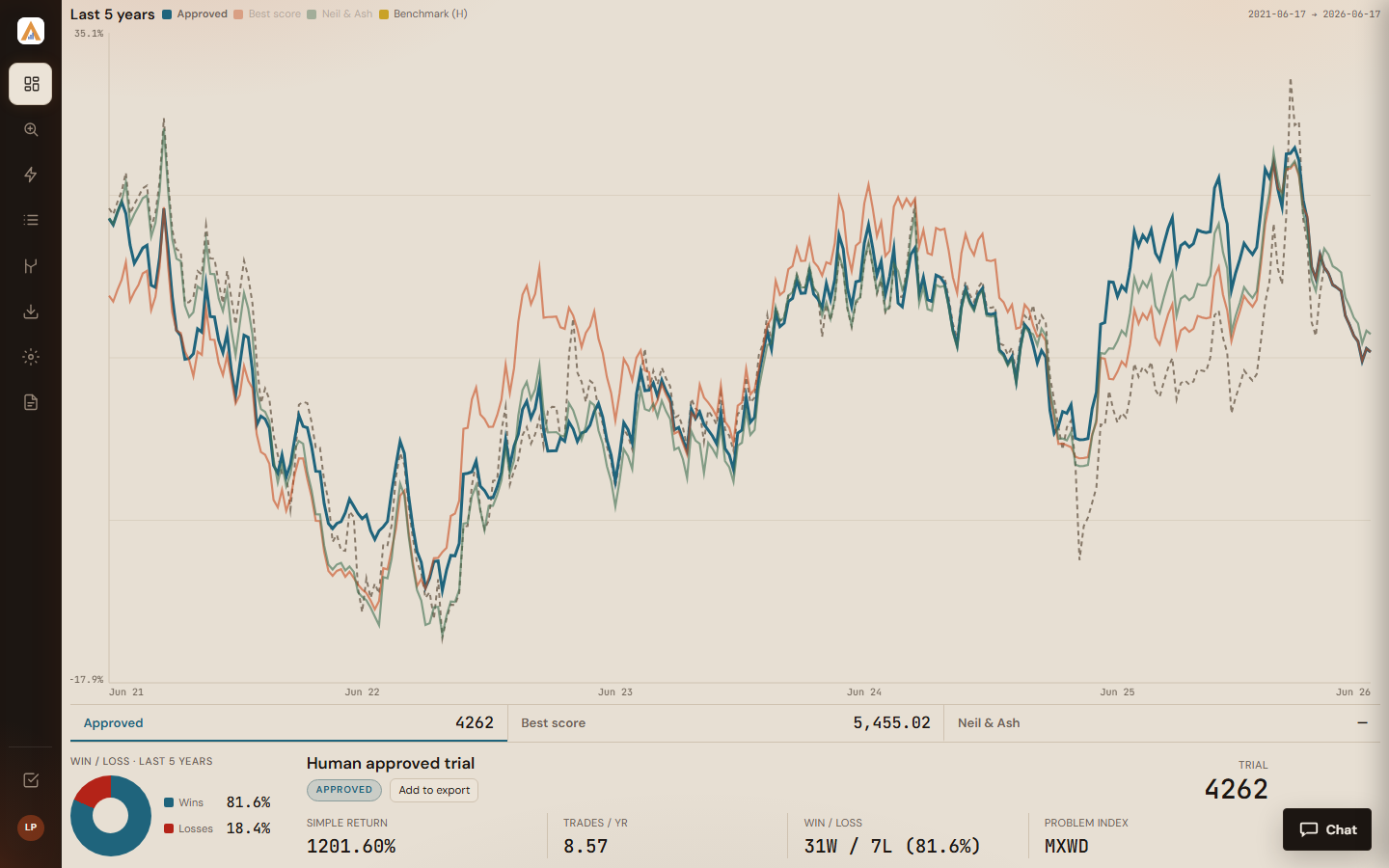Open the list view sidebar icon
Viewport: 1389px width, 868px height.
pyautogui.click(x=31, y=220)
